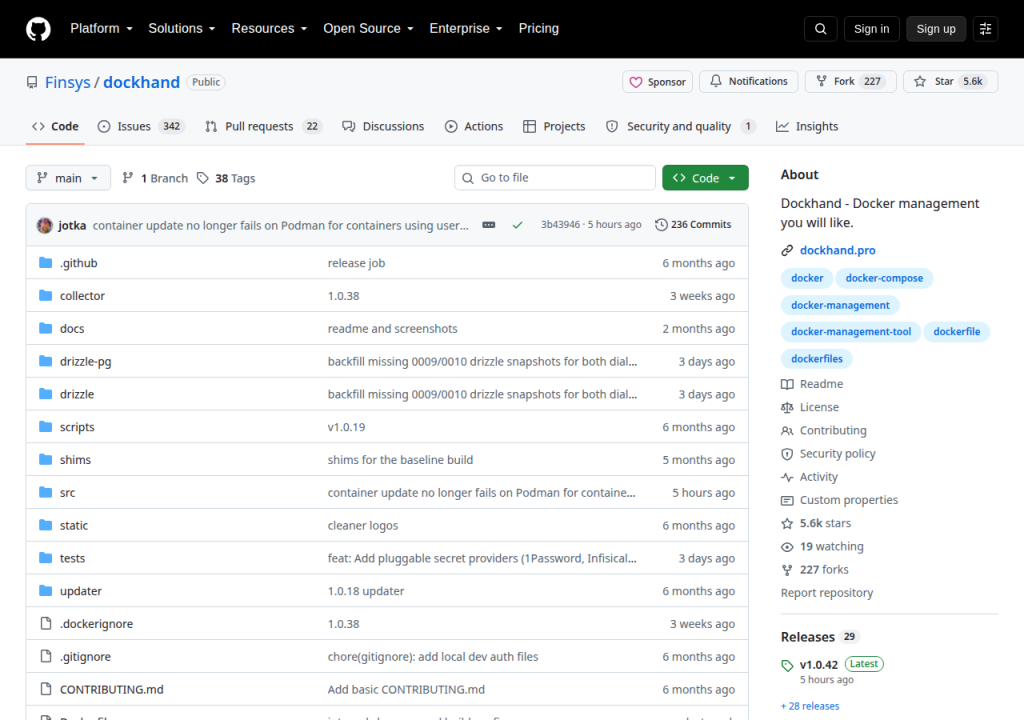The width and height of the screenshot is (1024, 720).
Task: Click the green checkmark status icon
Action: pos(517,225)
